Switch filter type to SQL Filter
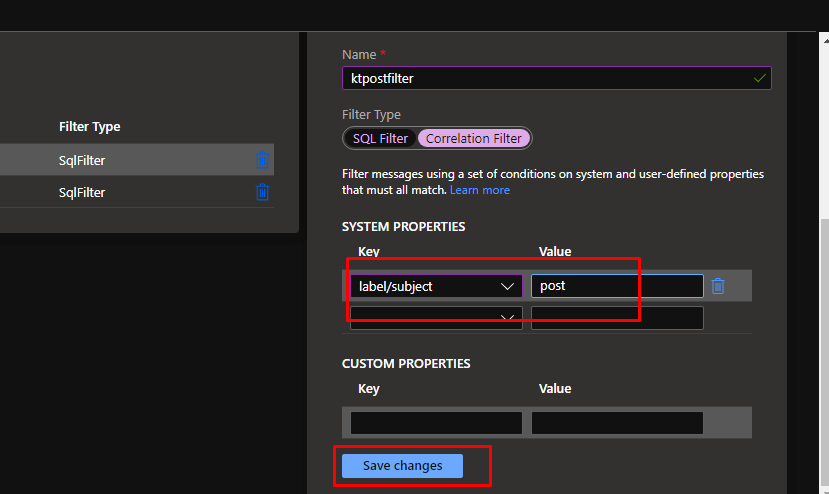This screenshot has height=494, width=829. pyautogui.click(x=380, y=138)
